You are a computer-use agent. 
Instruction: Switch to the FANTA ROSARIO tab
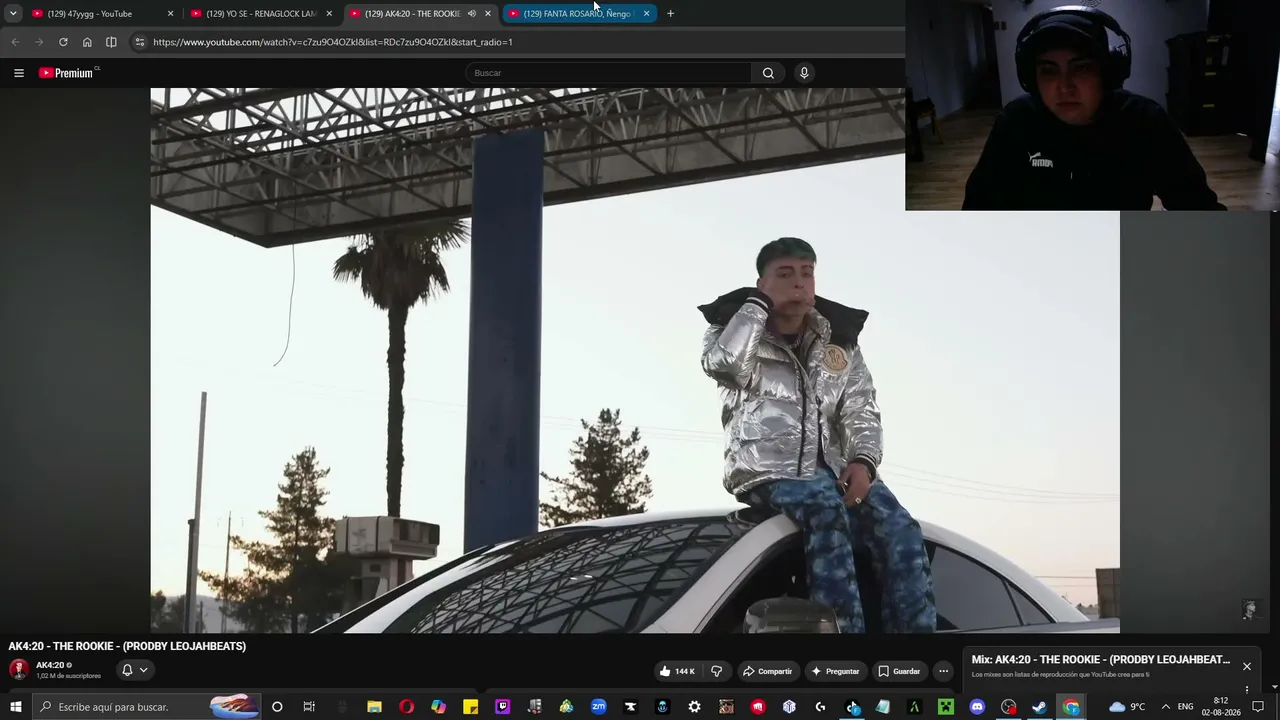pos(578,14)
